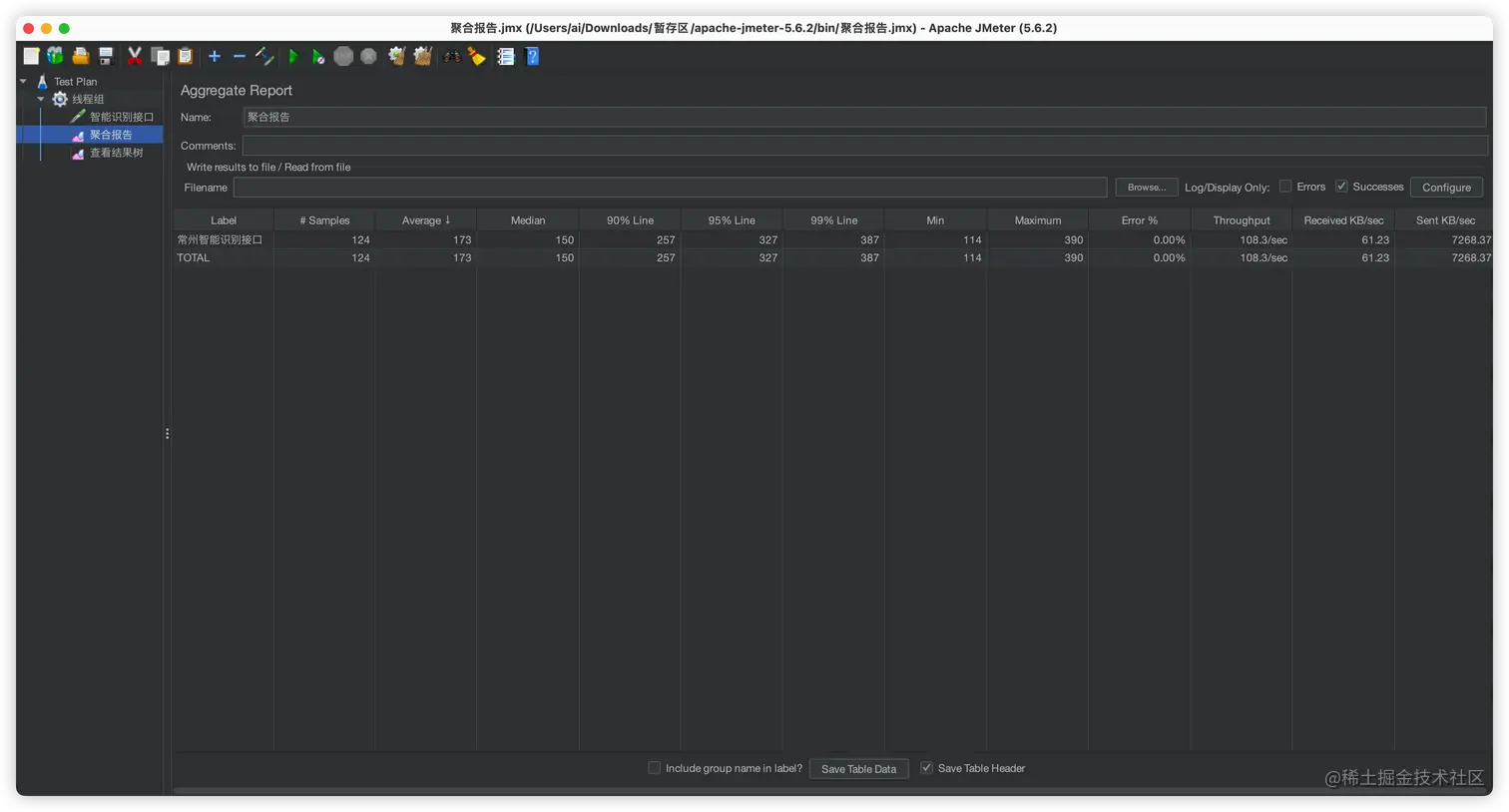This screenshot has height=812, width=1509.
Task: Collapse the Test Plan tree node arrow
Action: [x=23, y=82]
